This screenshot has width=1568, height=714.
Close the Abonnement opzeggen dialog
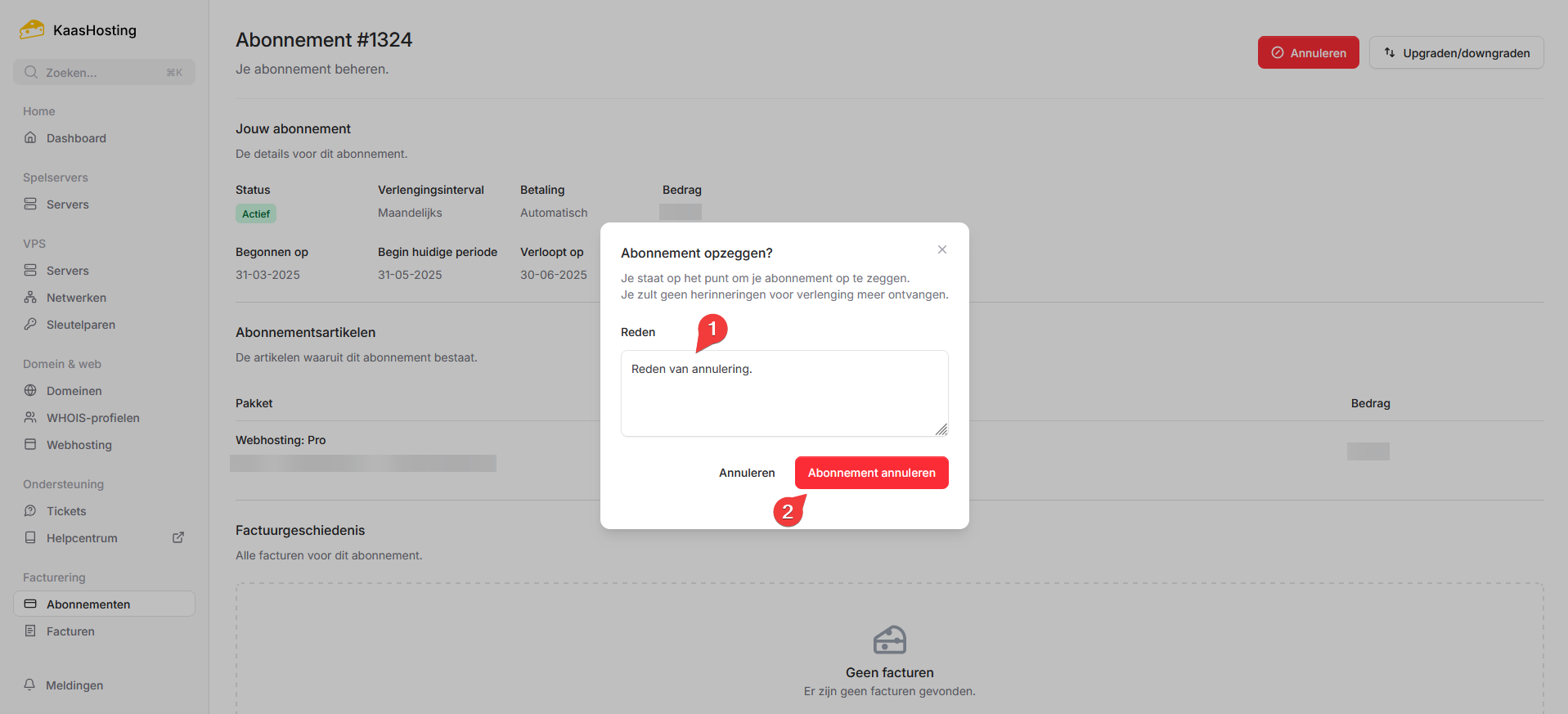click(942, 249)
